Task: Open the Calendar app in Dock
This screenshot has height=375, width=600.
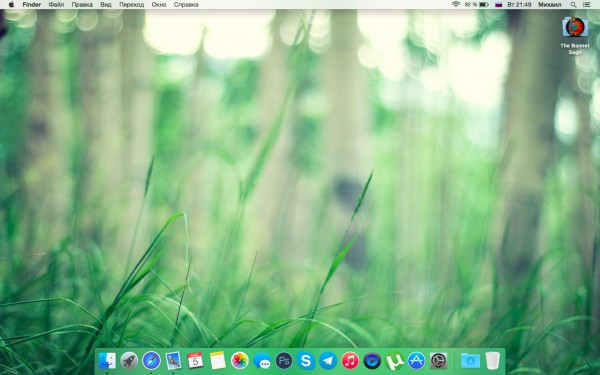Action: pos(195,360)
